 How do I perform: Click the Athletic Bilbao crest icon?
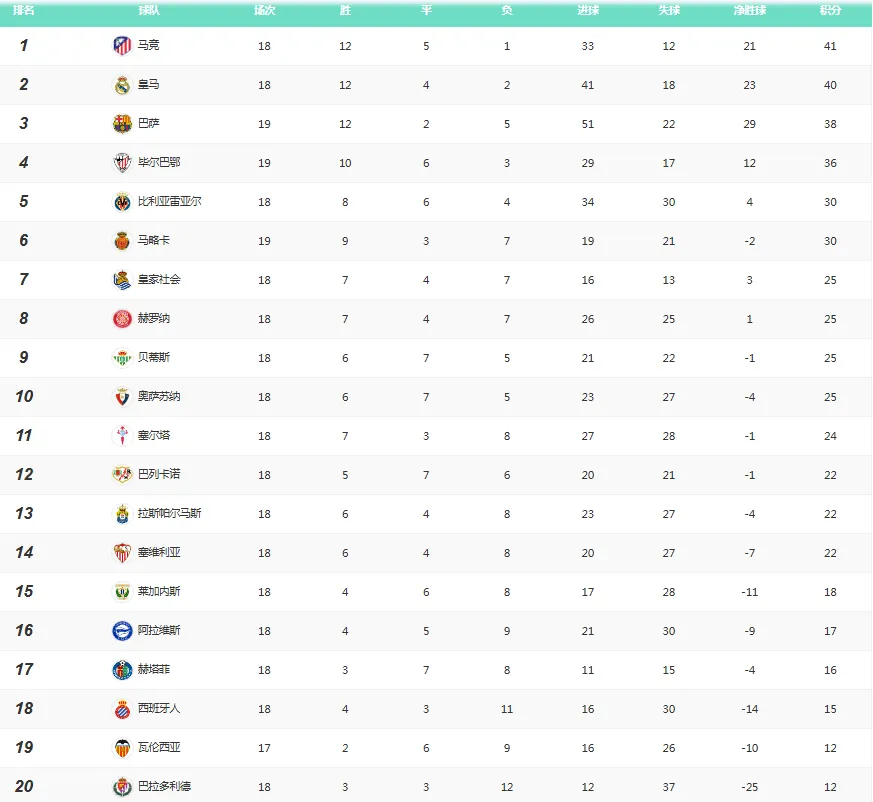pyautogui.click(x=122, y=163)
